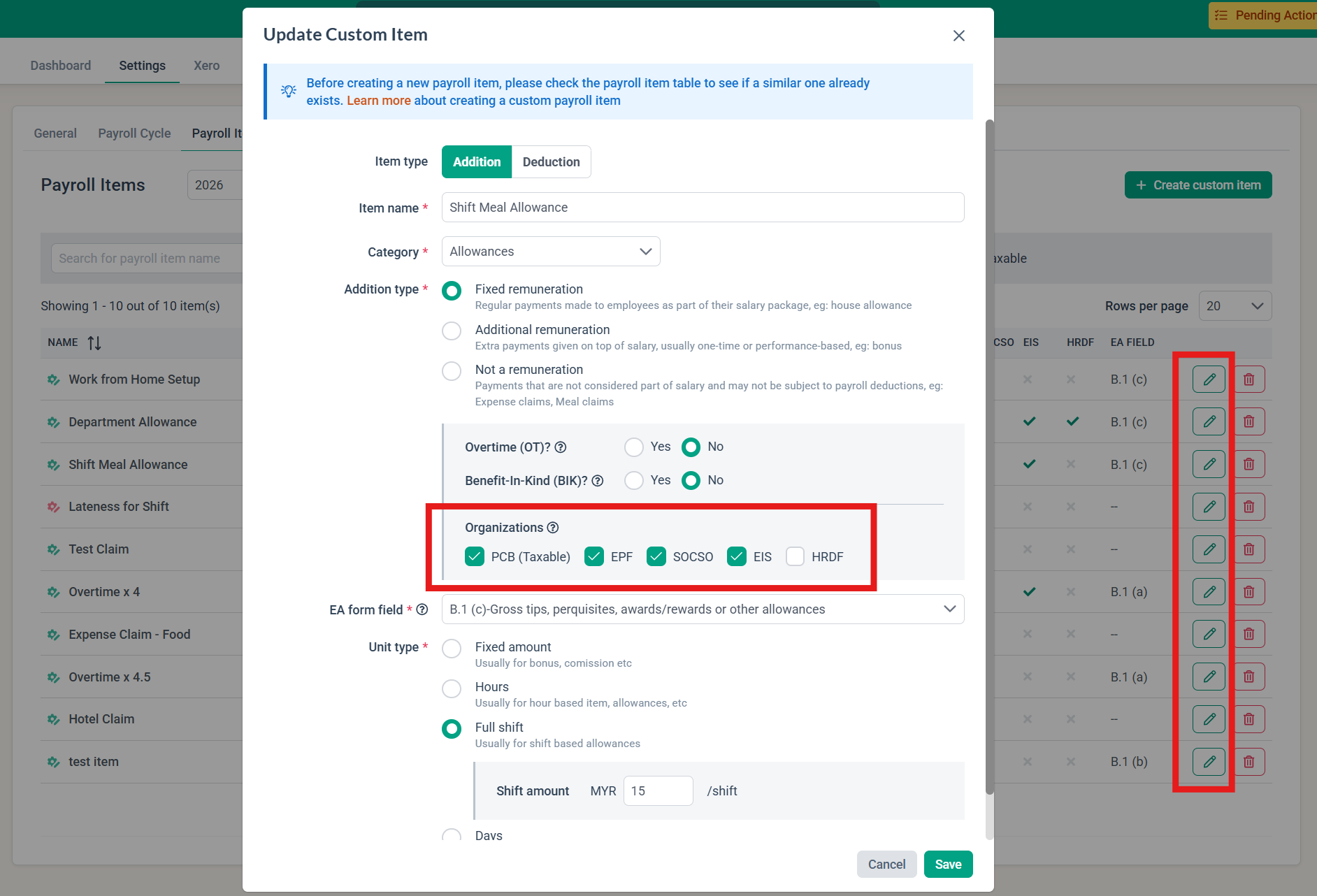Edit the Work from Home Setup item
Screen dimensions: 1317x896
1209,380
